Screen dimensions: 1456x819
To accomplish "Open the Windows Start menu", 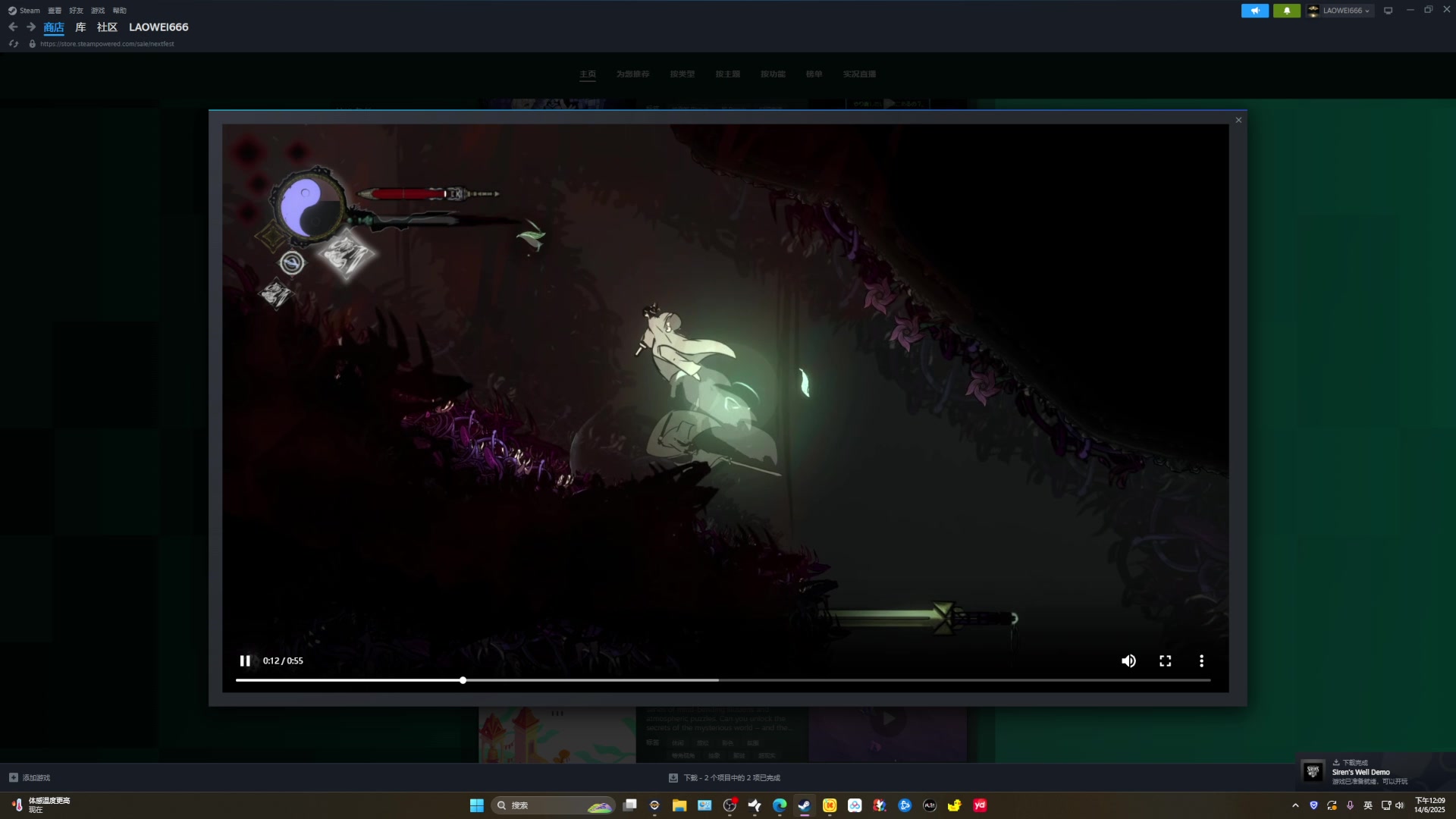I will coord(477,805).
